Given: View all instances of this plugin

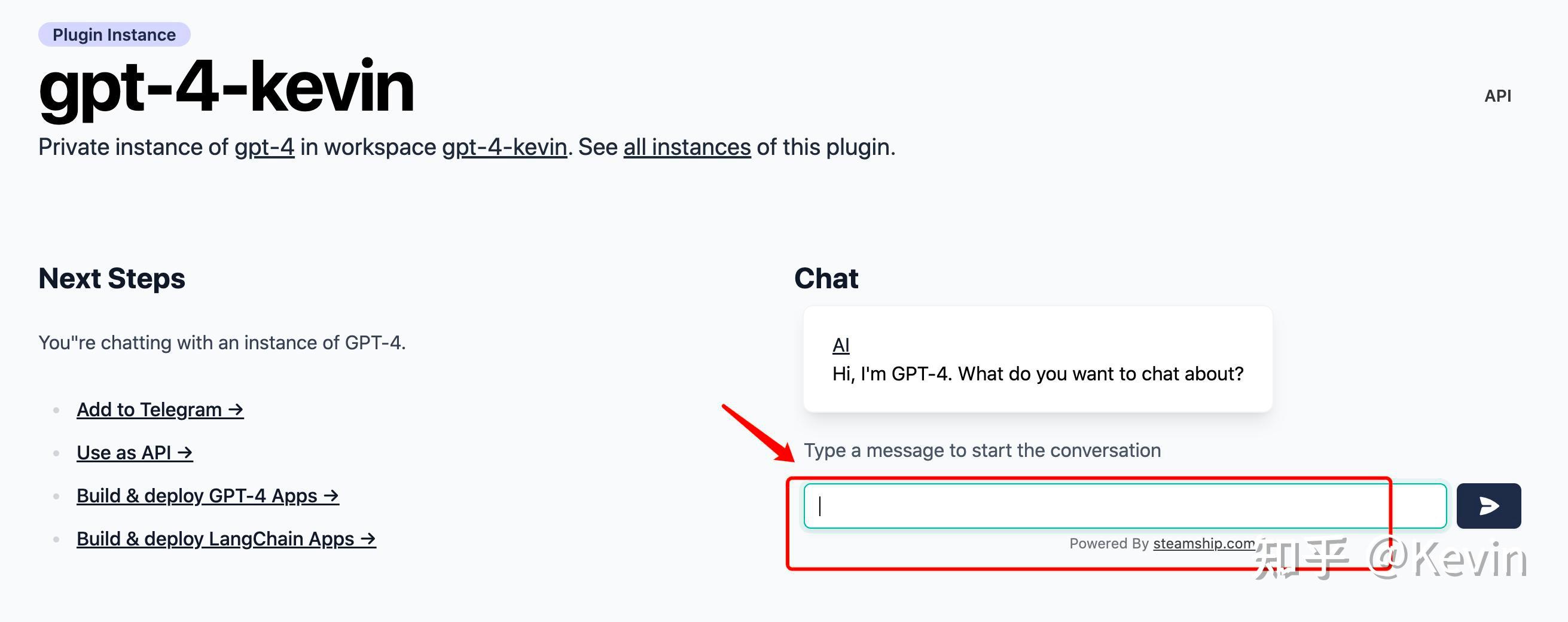Looking at the screenshot, I should tap(687, 147).
